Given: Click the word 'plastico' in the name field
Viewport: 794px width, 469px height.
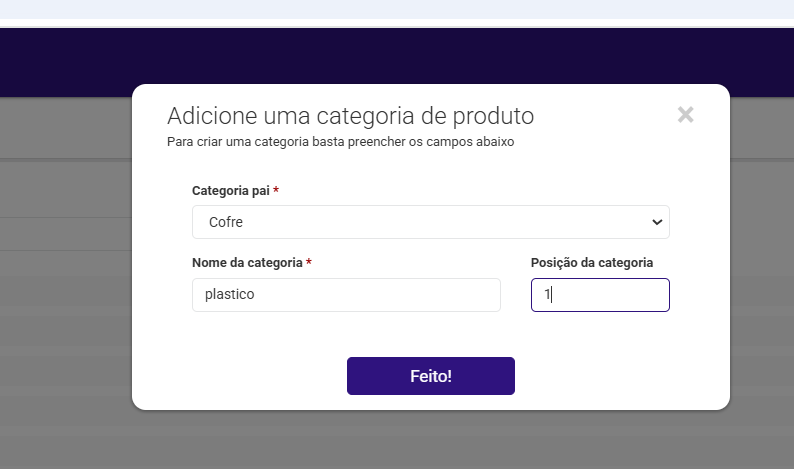Looking at the screenshot, I should [x=229, y=295].
